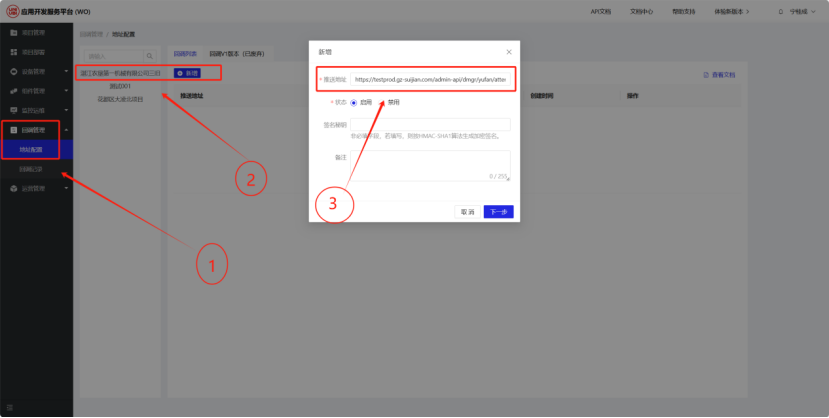This screenshot has height=418, width=829.
Task: Click the search magnifier icon in project list
Action: pyautogui.click(x=149, y=56)
